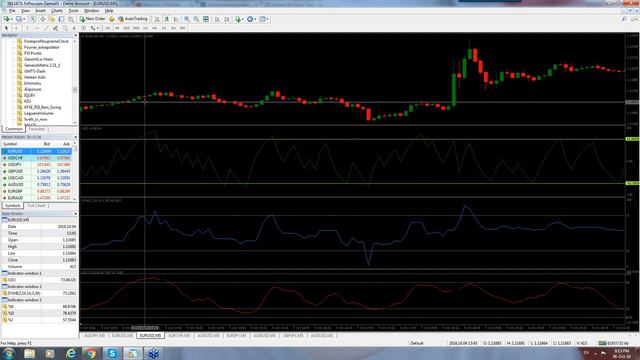Click the New Order button
This screenshot has height=360, width=640.
tap(92, 19)
